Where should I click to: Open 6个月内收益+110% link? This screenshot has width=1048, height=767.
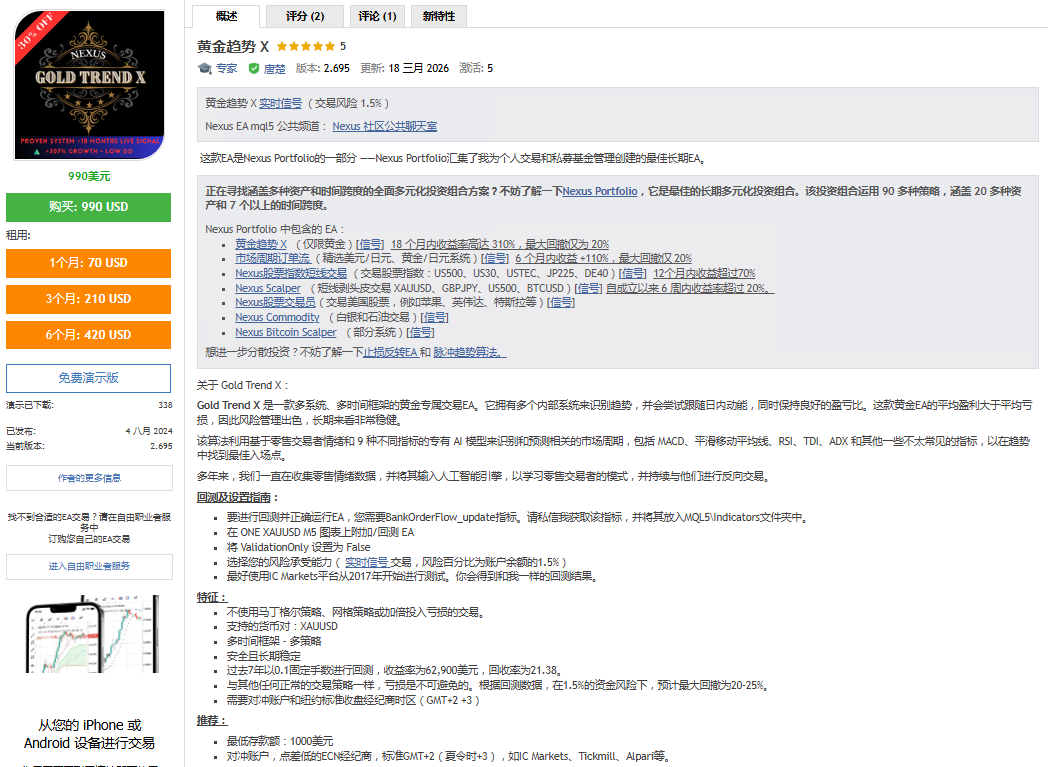604,258
